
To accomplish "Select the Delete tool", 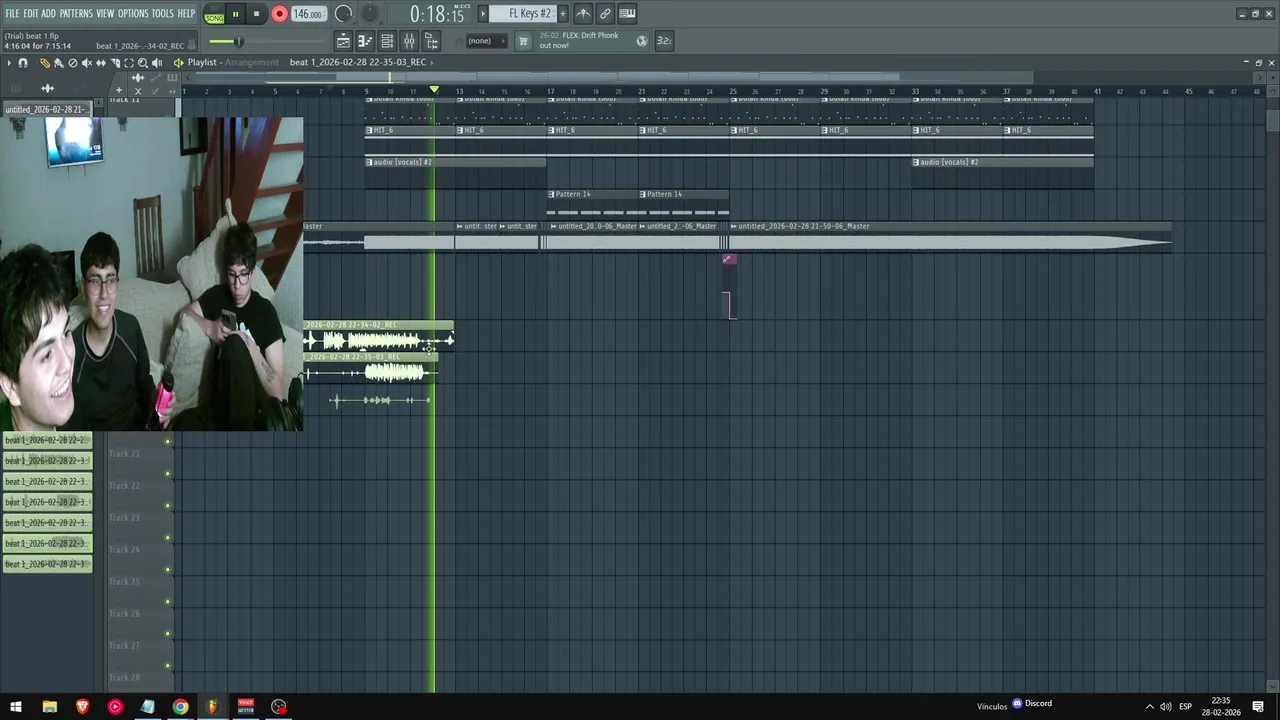I will point(73,62).
